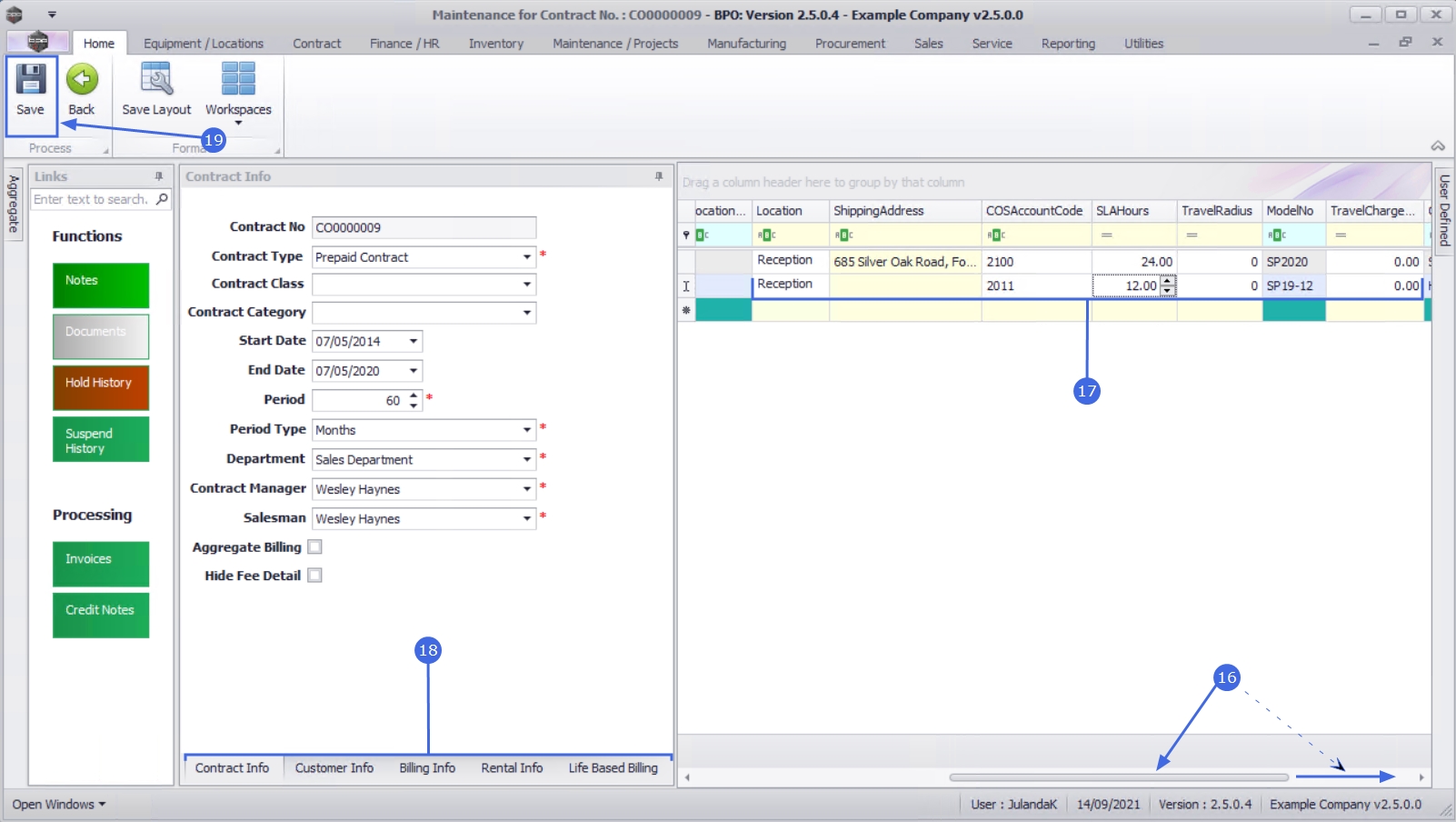Pin the Contract Info panel

click(659, 176)
